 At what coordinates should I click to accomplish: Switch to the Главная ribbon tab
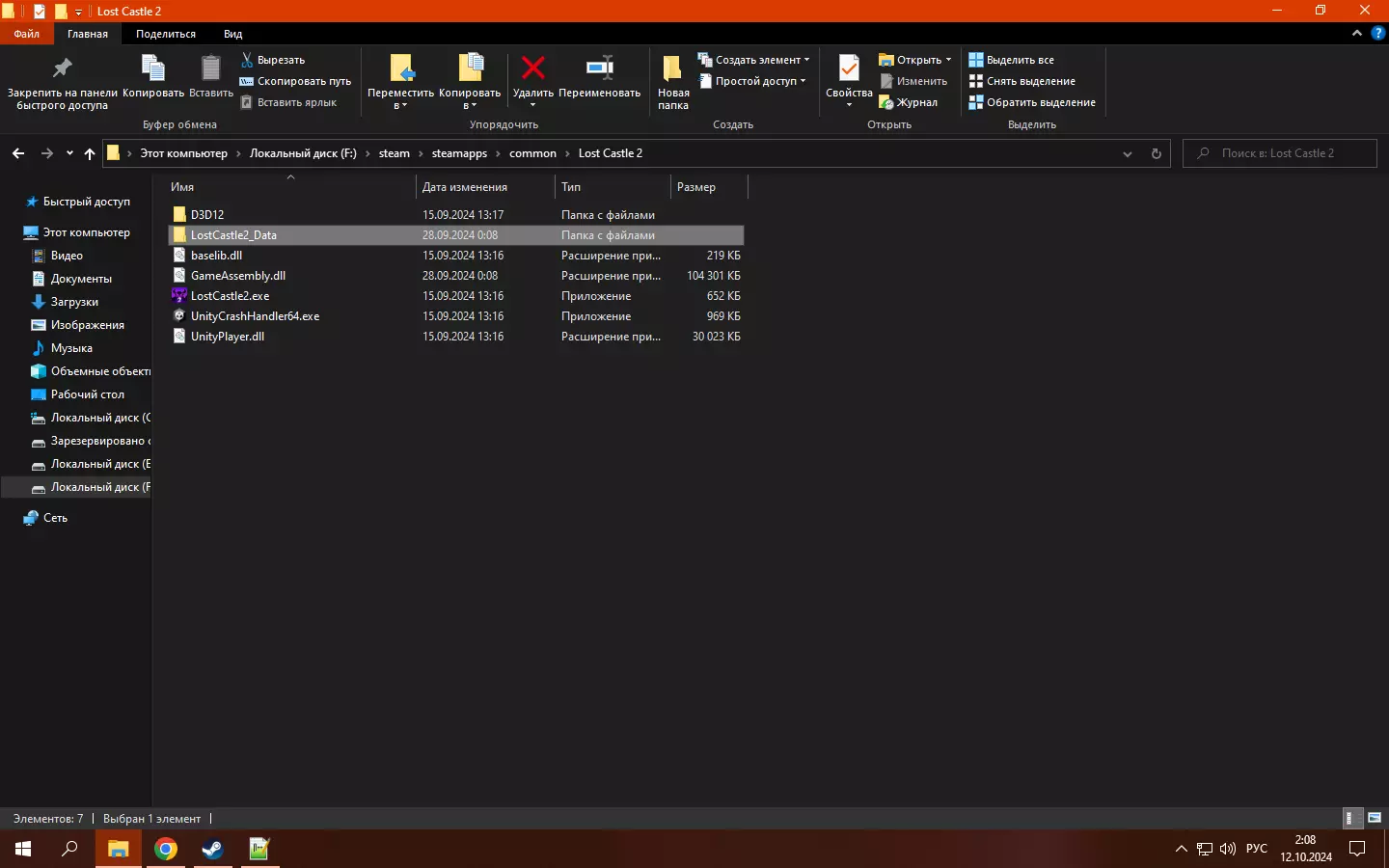88,34
